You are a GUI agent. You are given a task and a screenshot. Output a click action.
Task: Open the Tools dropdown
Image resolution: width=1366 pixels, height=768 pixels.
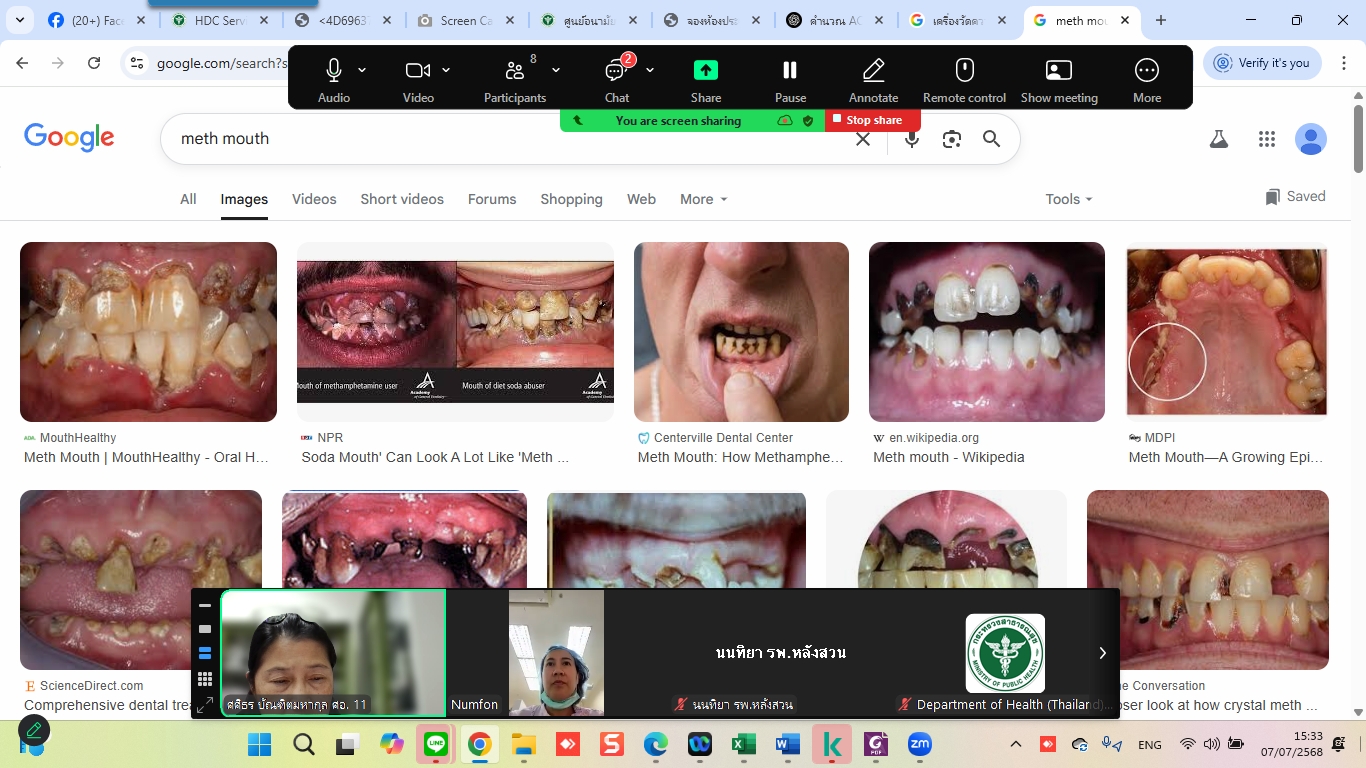click(x=1068, y=199)
